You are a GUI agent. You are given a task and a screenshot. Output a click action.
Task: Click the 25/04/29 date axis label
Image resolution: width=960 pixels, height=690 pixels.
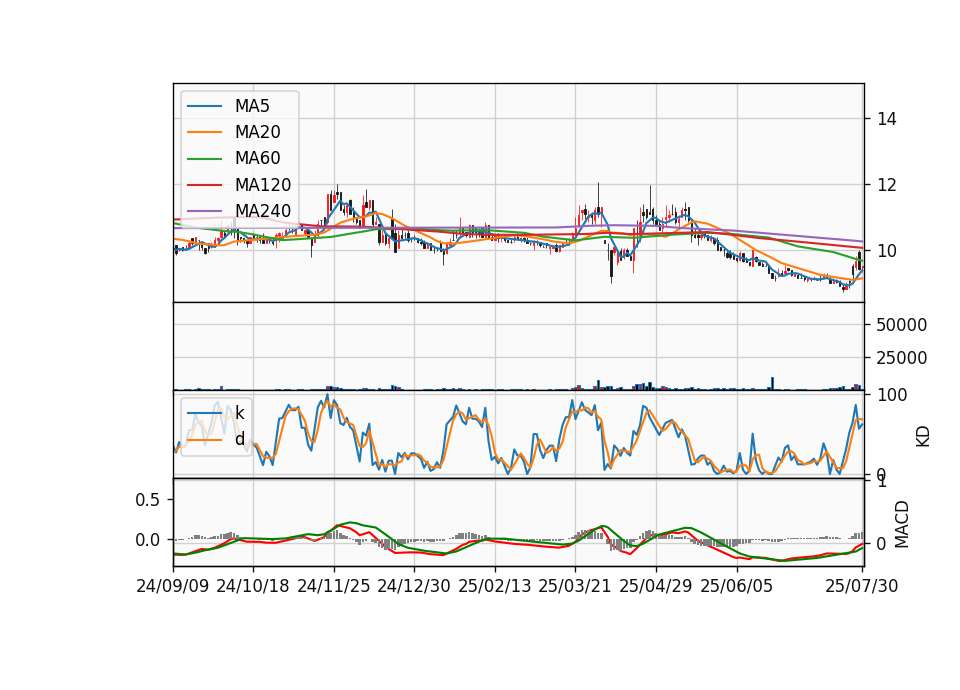pos(656,586)
